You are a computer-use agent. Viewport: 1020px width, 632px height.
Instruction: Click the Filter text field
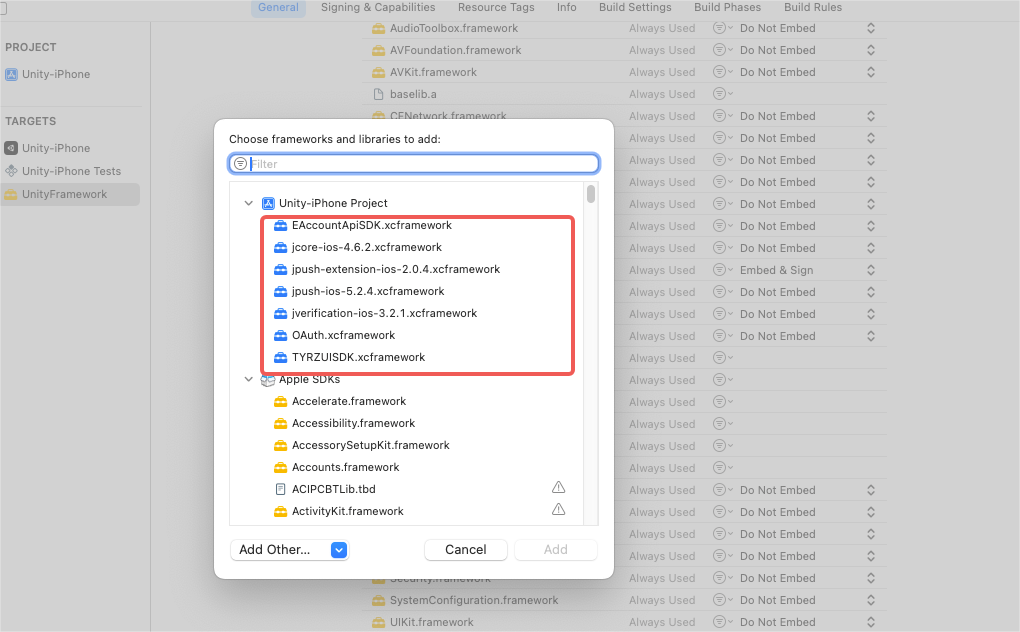click(414, 164)
